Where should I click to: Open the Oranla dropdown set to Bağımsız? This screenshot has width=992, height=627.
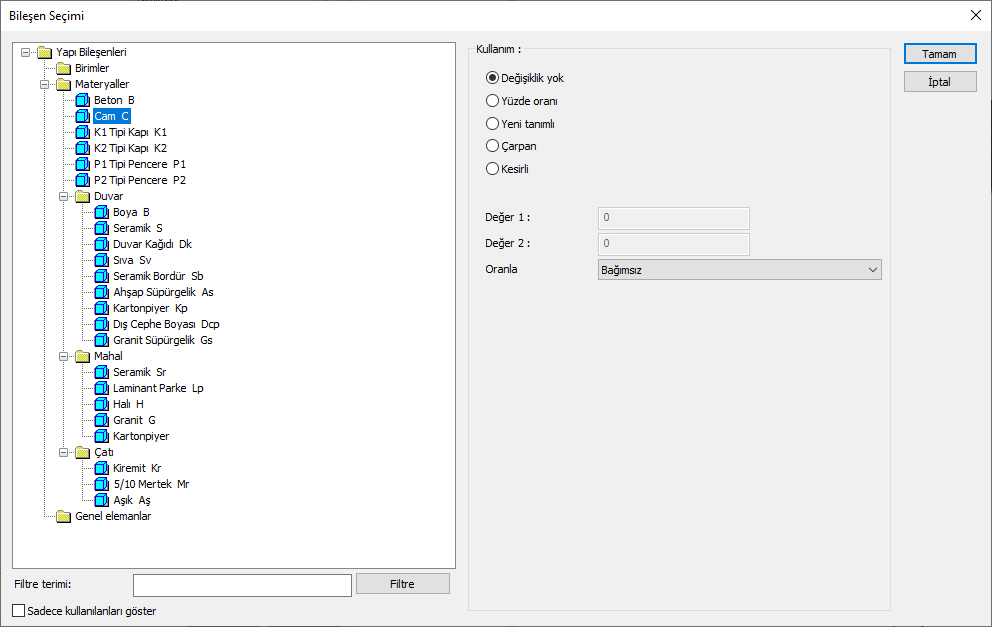pos(740,270)
